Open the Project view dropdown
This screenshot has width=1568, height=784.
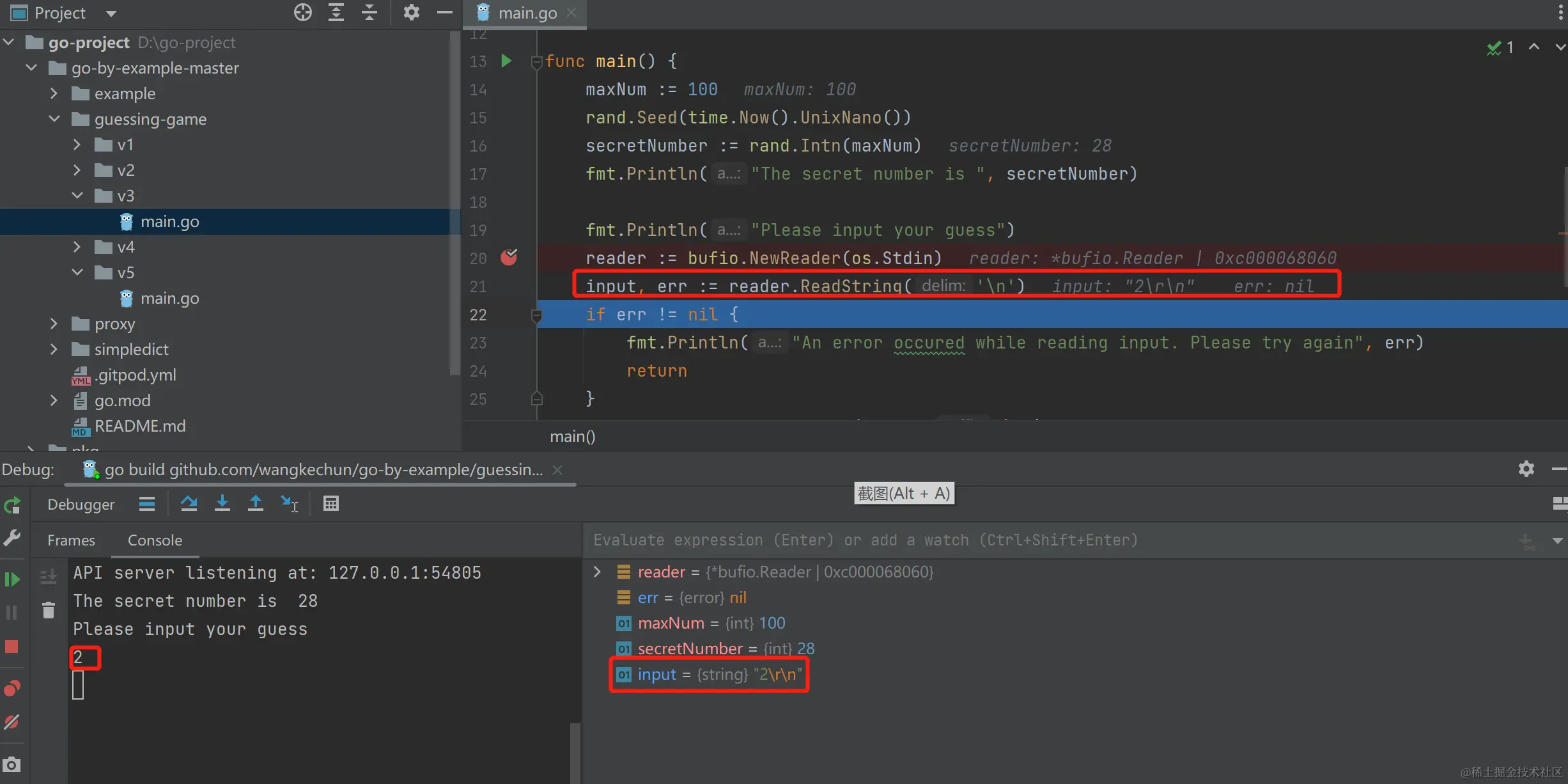111,13
